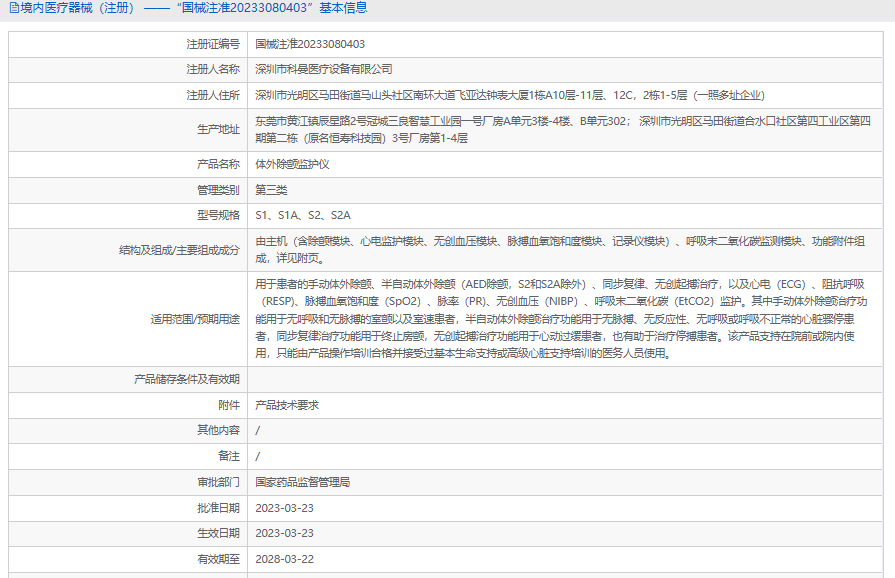Click intended use text starting 用于患者的手动体外除颤
895x578 pixels.
click(561, 319)
